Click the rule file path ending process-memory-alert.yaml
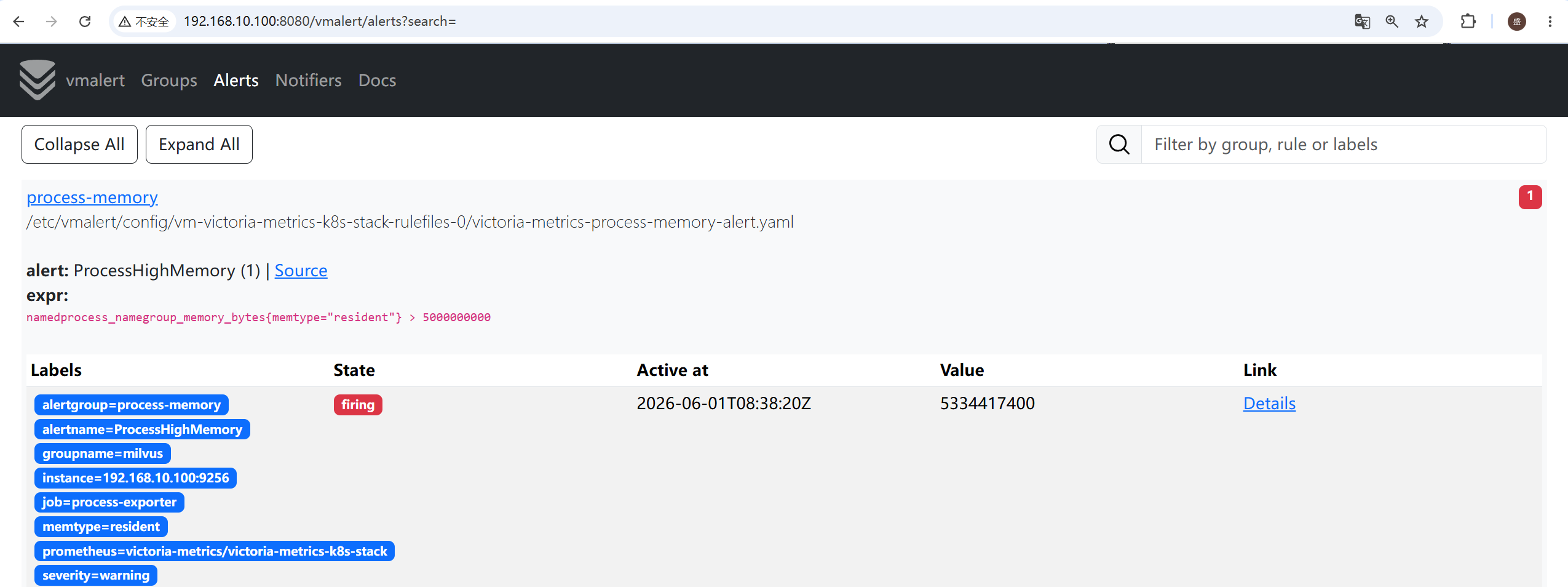 point(410,222)
